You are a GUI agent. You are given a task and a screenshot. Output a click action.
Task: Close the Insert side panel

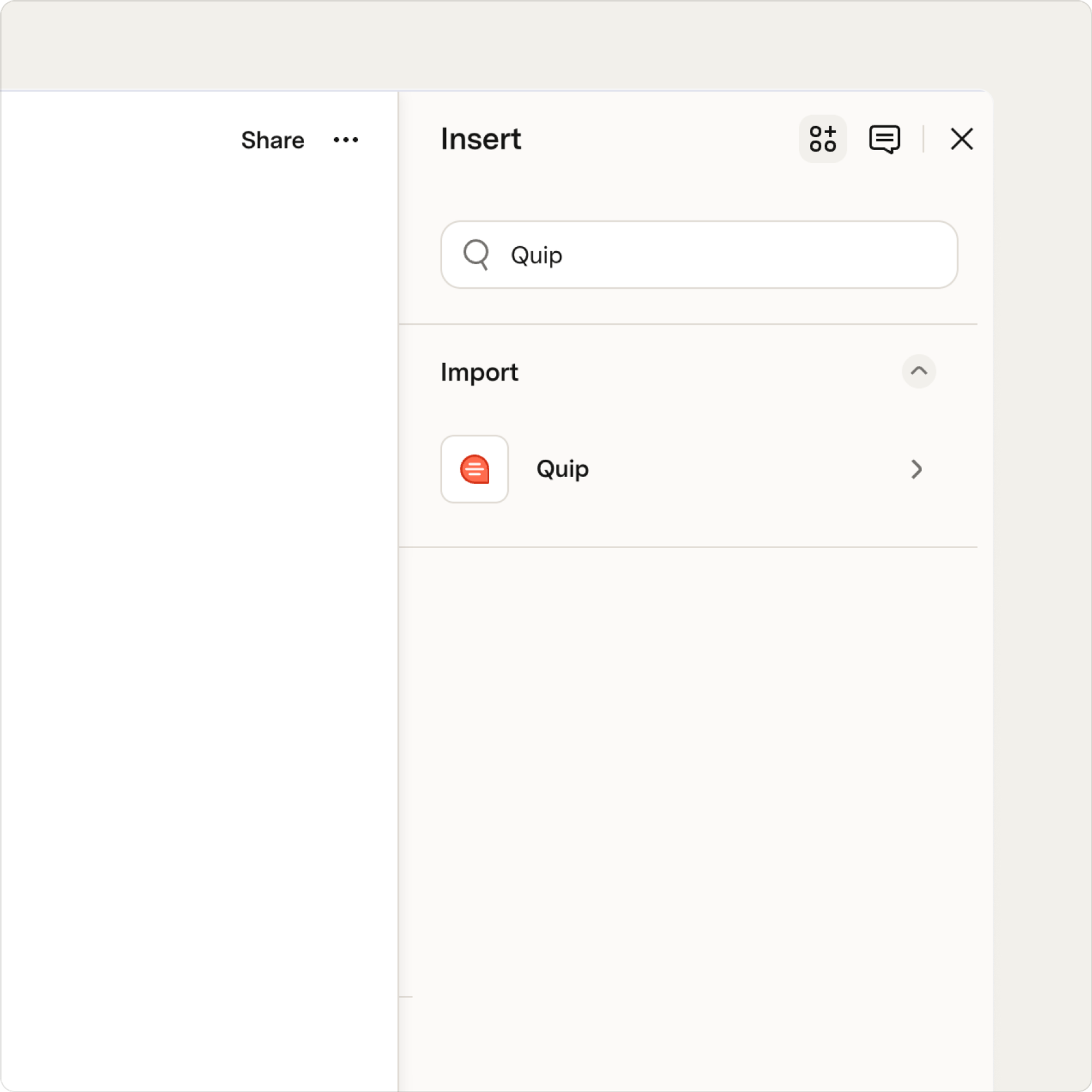[x=962, y=139]
